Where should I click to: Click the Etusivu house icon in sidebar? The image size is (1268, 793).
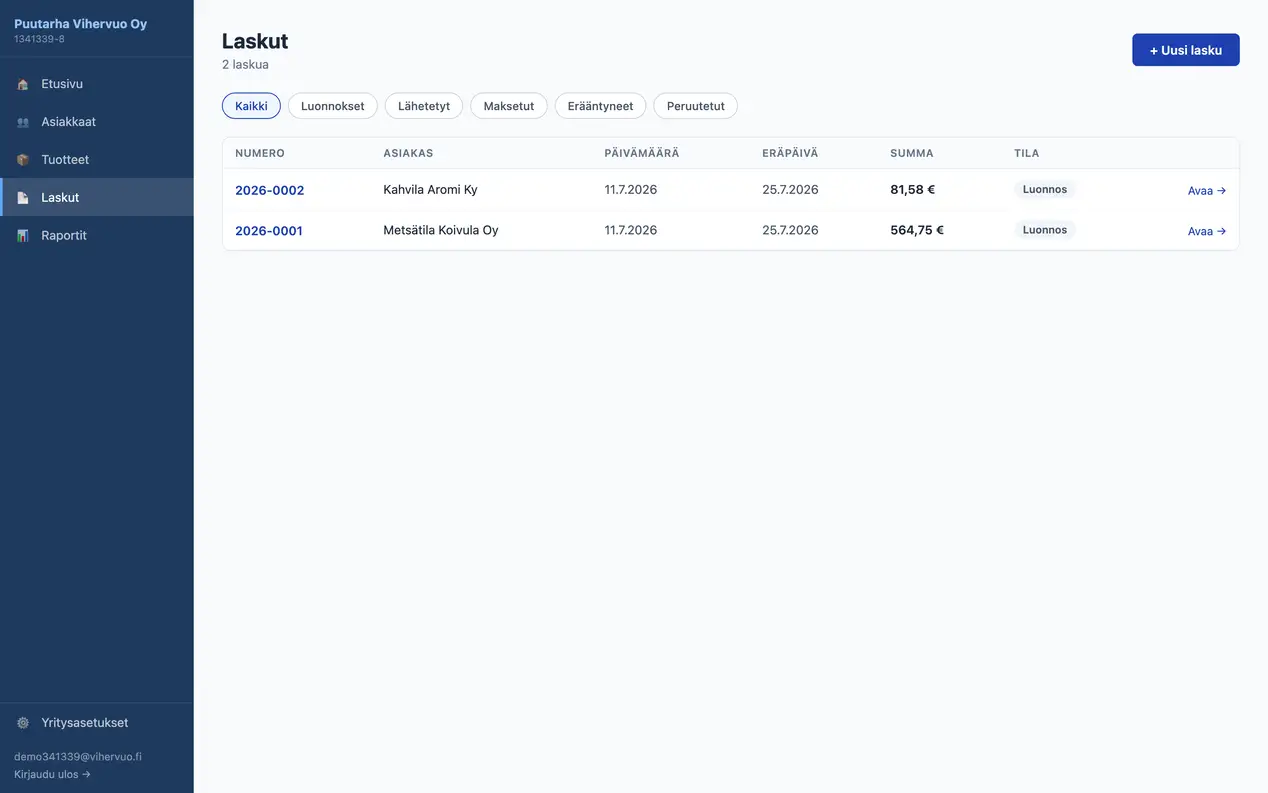click(x=23, y=84)
